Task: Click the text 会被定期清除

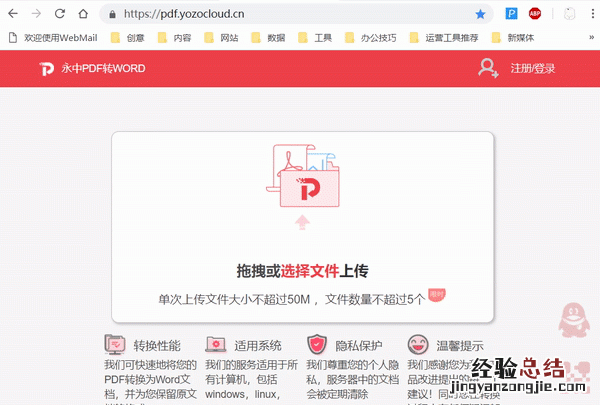Action: tap(337, 394)
